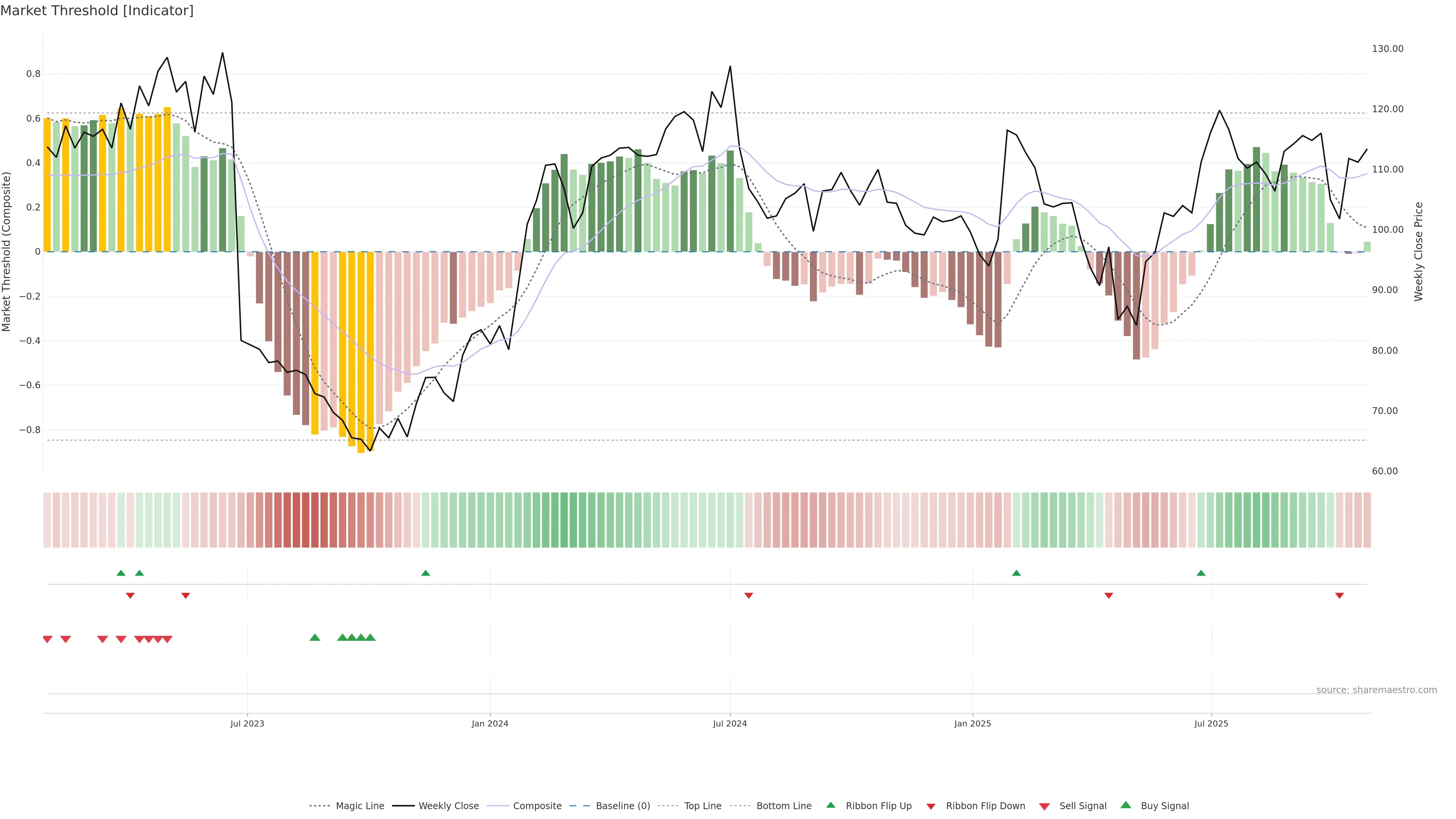The width and height of the screenshot is (1456, 819).
Task: Click the red flip-down marker just after Jul 2024
Action: pyautogui.click(x=748, y=595)
